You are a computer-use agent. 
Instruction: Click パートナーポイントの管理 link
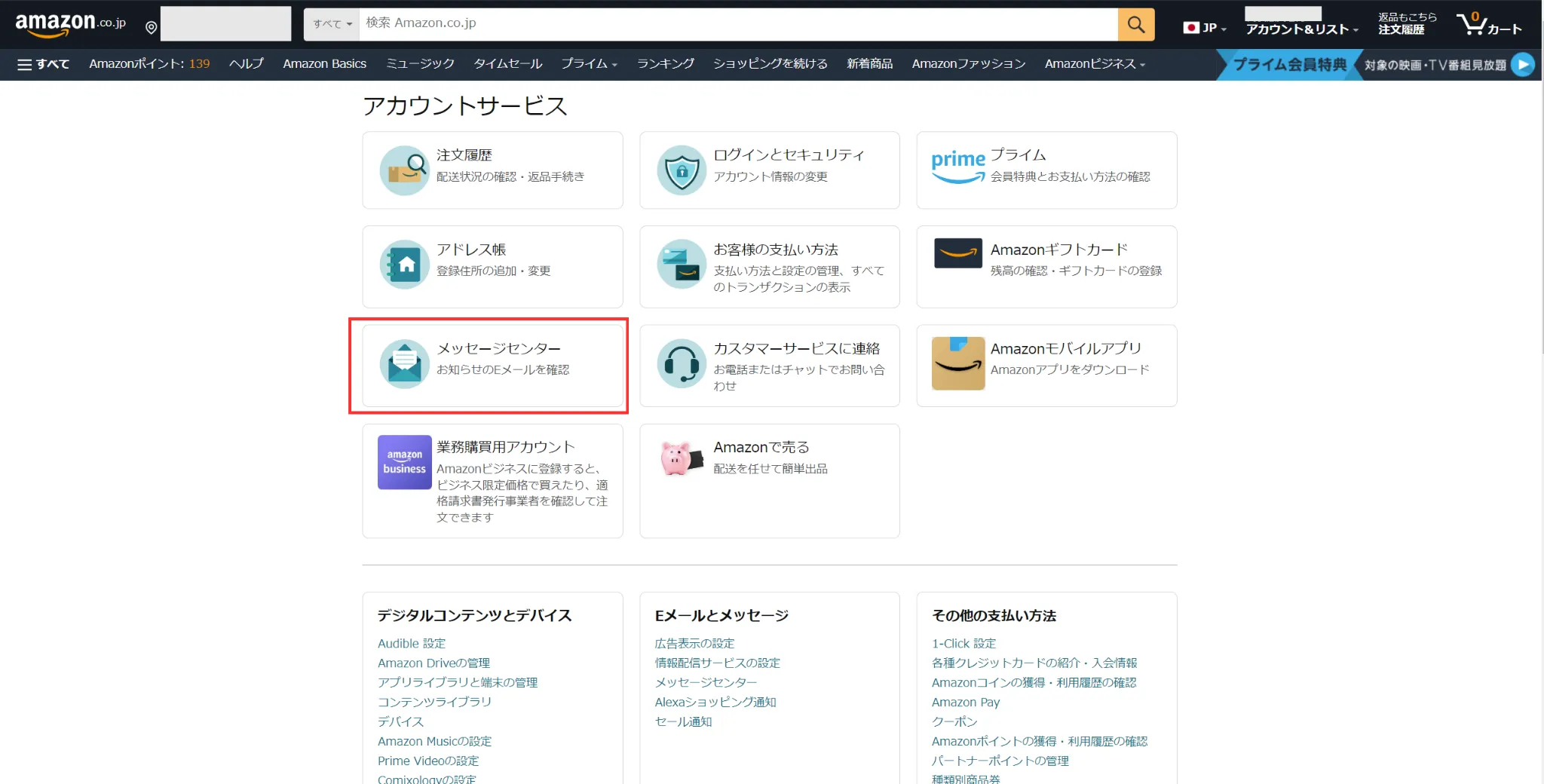click(x=1000, y=761)
